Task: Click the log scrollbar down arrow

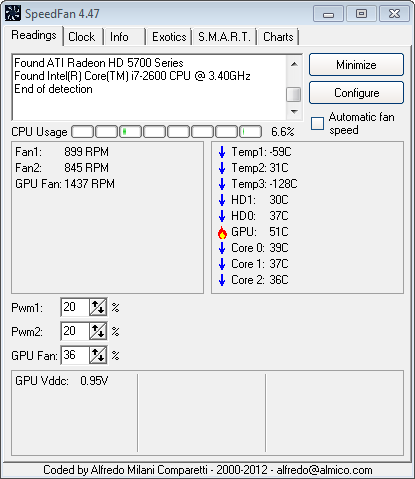Action: point(294,112)
